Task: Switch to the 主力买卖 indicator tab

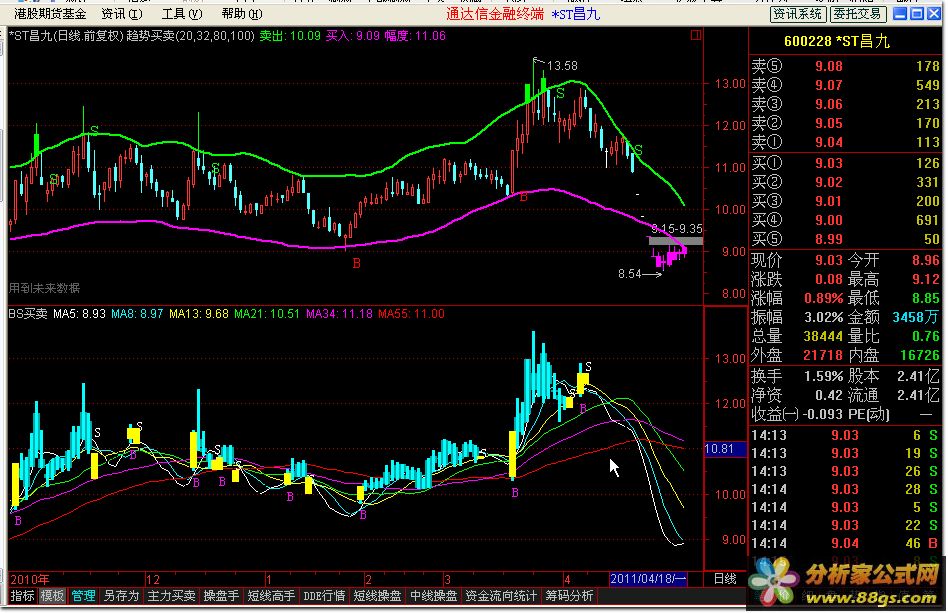Action: click(x=171, y=596)
